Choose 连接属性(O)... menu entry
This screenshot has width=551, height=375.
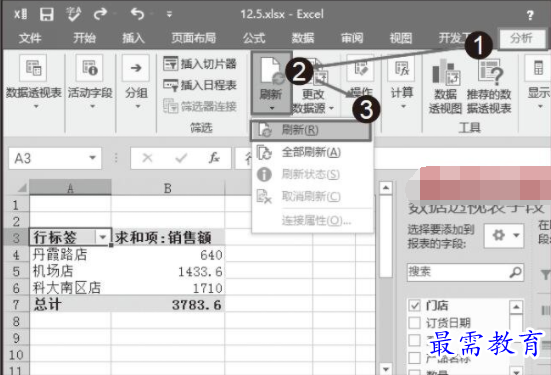tap(312, 221)
